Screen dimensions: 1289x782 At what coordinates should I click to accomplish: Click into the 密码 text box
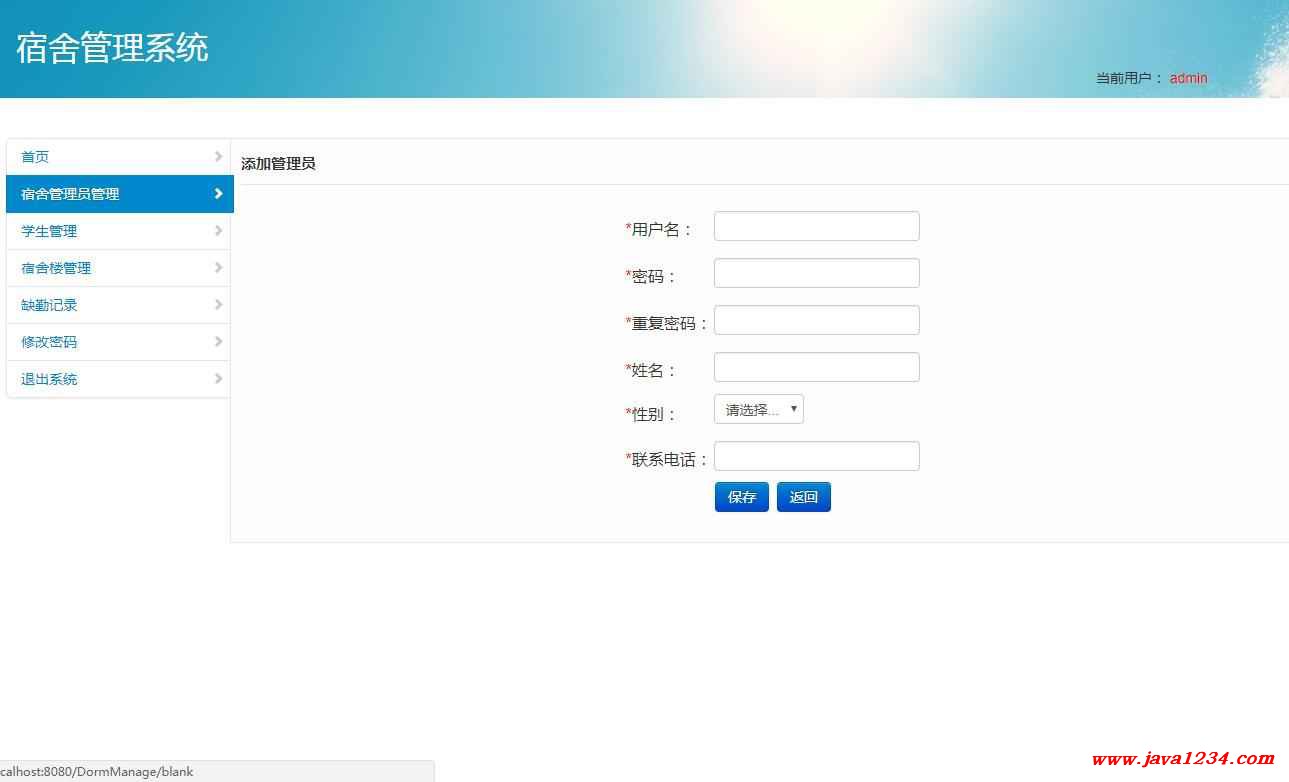(816, 274)
